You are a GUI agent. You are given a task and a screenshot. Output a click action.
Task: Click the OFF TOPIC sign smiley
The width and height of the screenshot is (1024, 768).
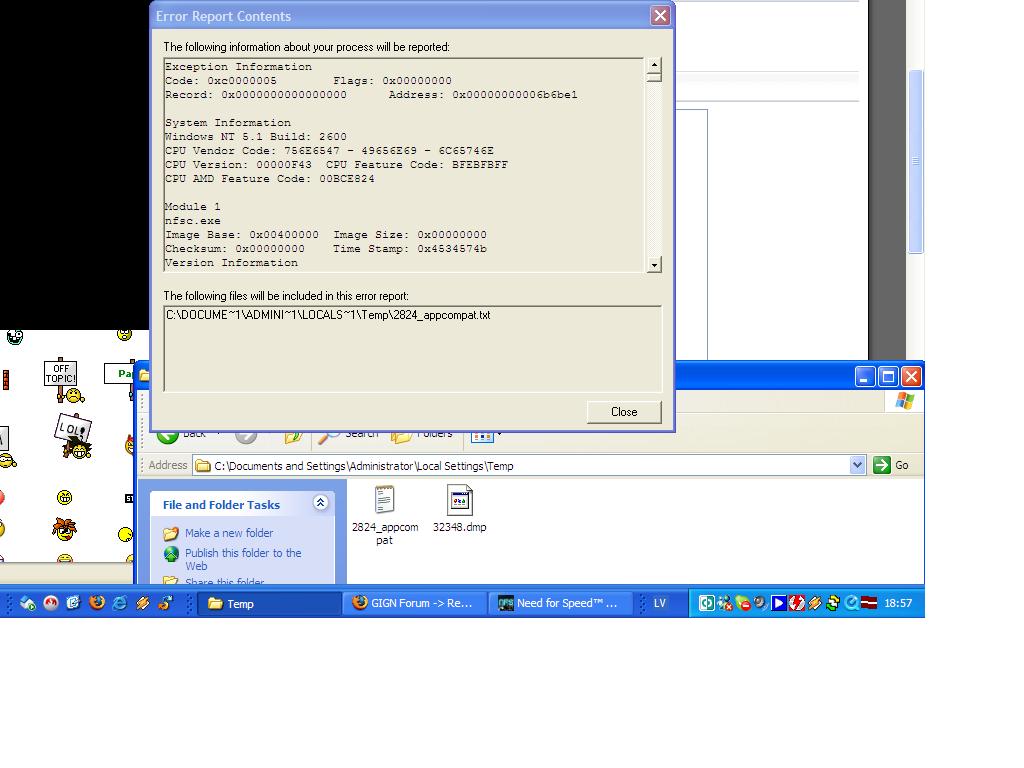[61, 375]
